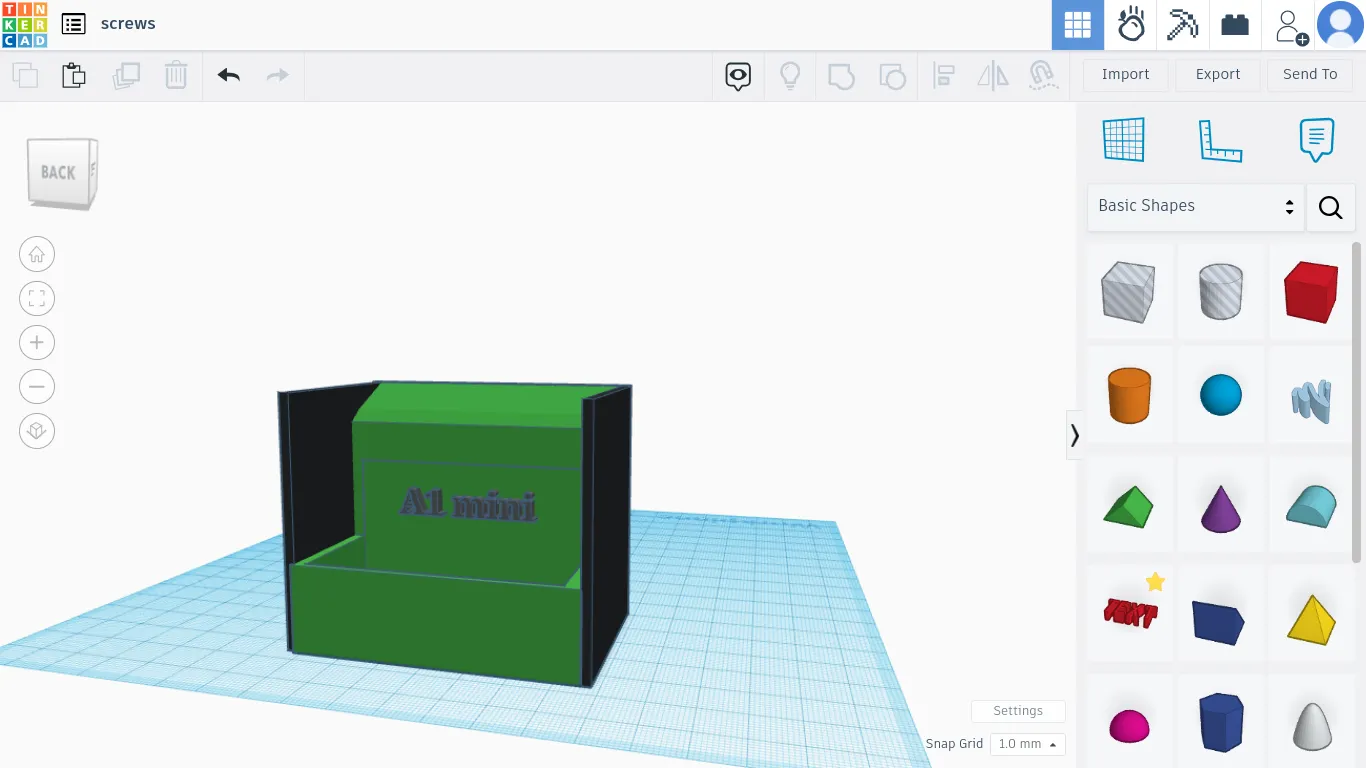
Task: Pick the navy Polygon shape
Action: click(1221, 721)
